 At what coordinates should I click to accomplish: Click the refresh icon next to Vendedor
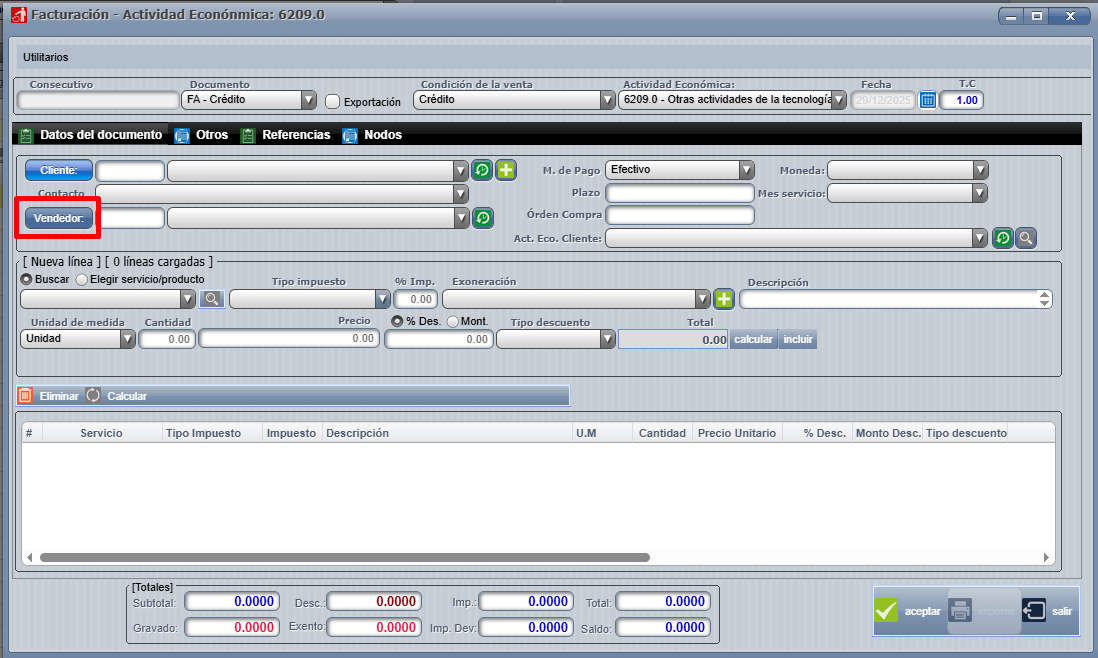(x=482, y=217)
